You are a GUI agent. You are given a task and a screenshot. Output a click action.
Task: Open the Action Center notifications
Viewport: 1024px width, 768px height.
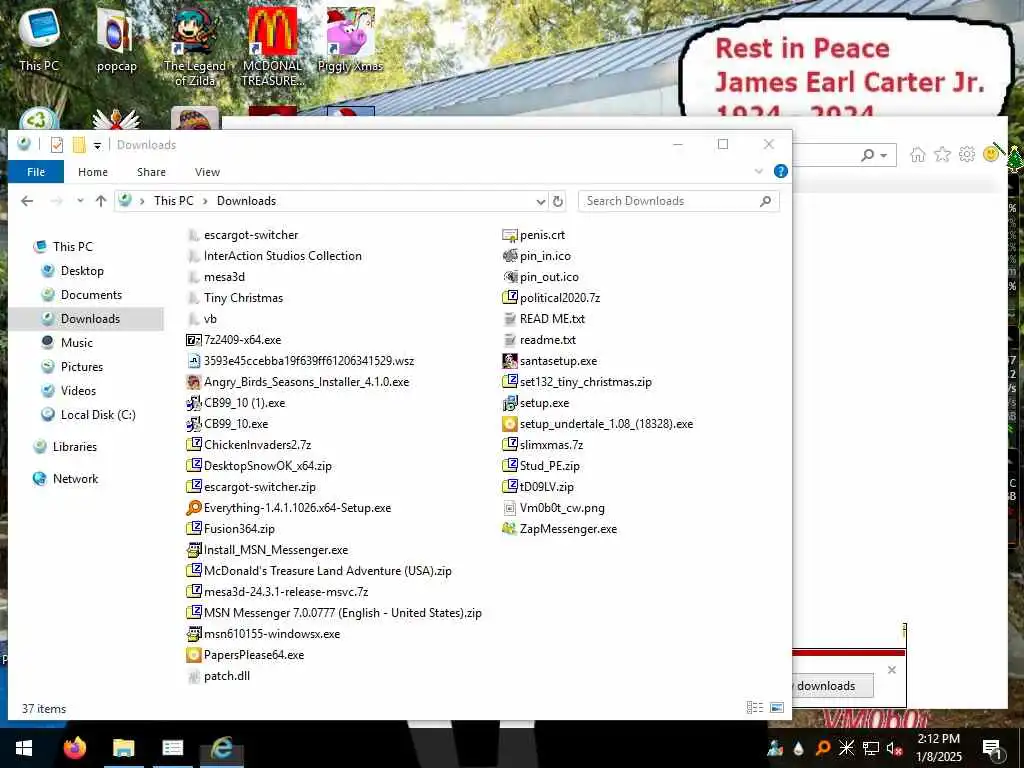[x=992, y=748]
